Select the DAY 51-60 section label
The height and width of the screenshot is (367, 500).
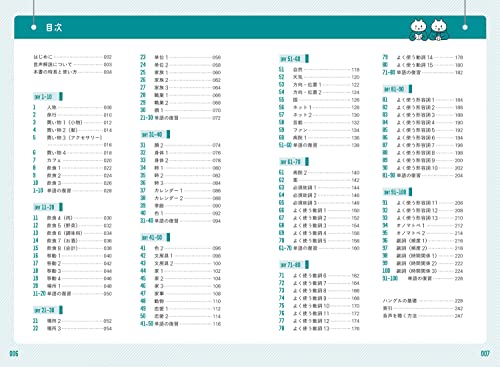[294, 59]
